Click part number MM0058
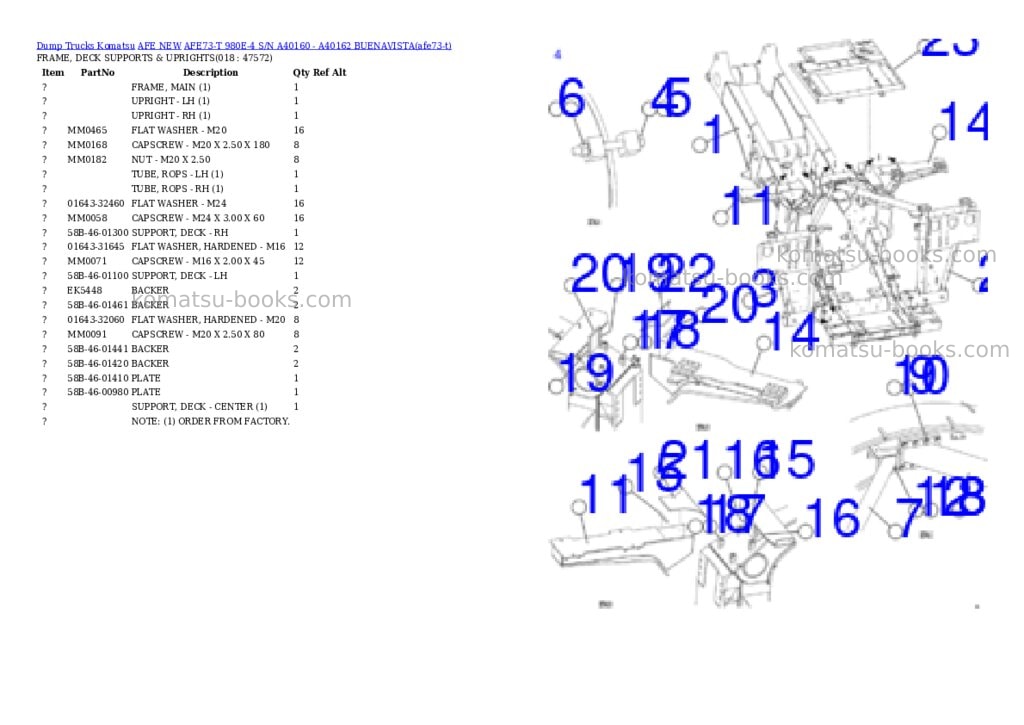 (x=87, y=218)
